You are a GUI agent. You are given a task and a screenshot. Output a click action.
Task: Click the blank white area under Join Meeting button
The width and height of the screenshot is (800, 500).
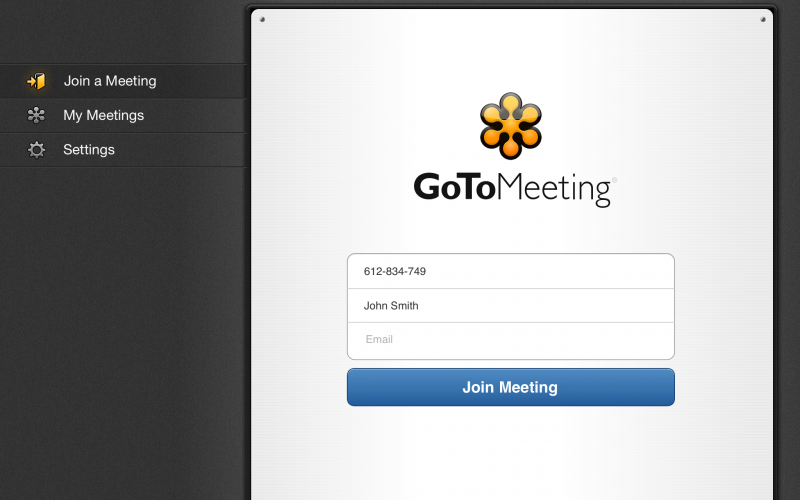click(x=511, y=454)
